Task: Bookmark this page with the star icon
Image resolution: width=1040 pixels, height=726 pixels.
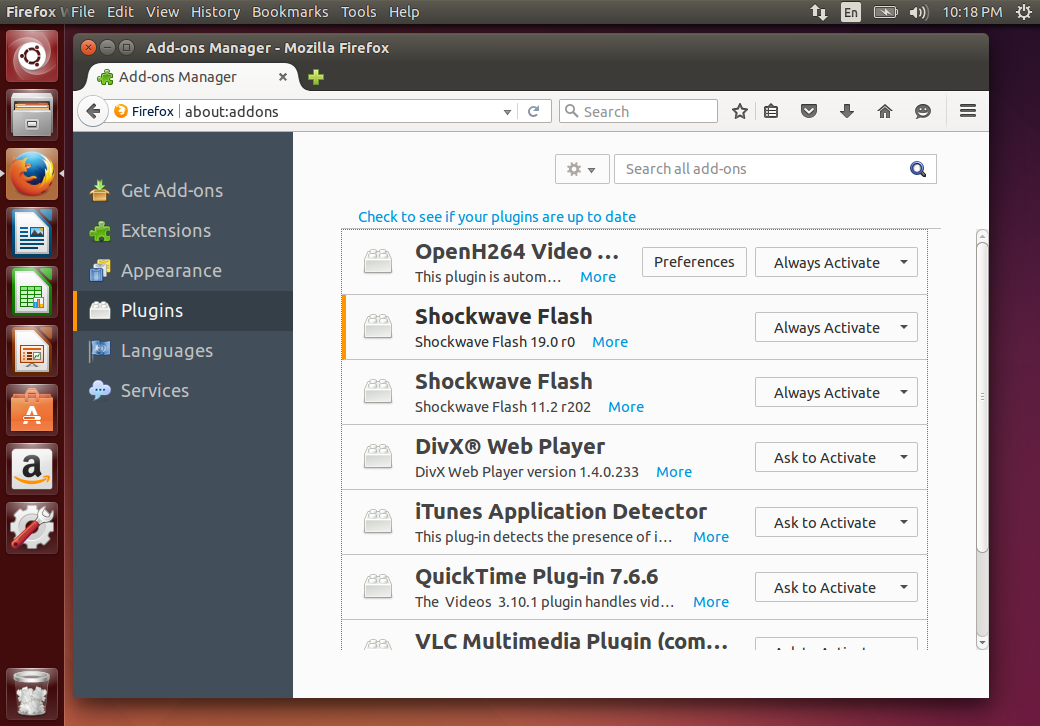Action: [740, 111]
